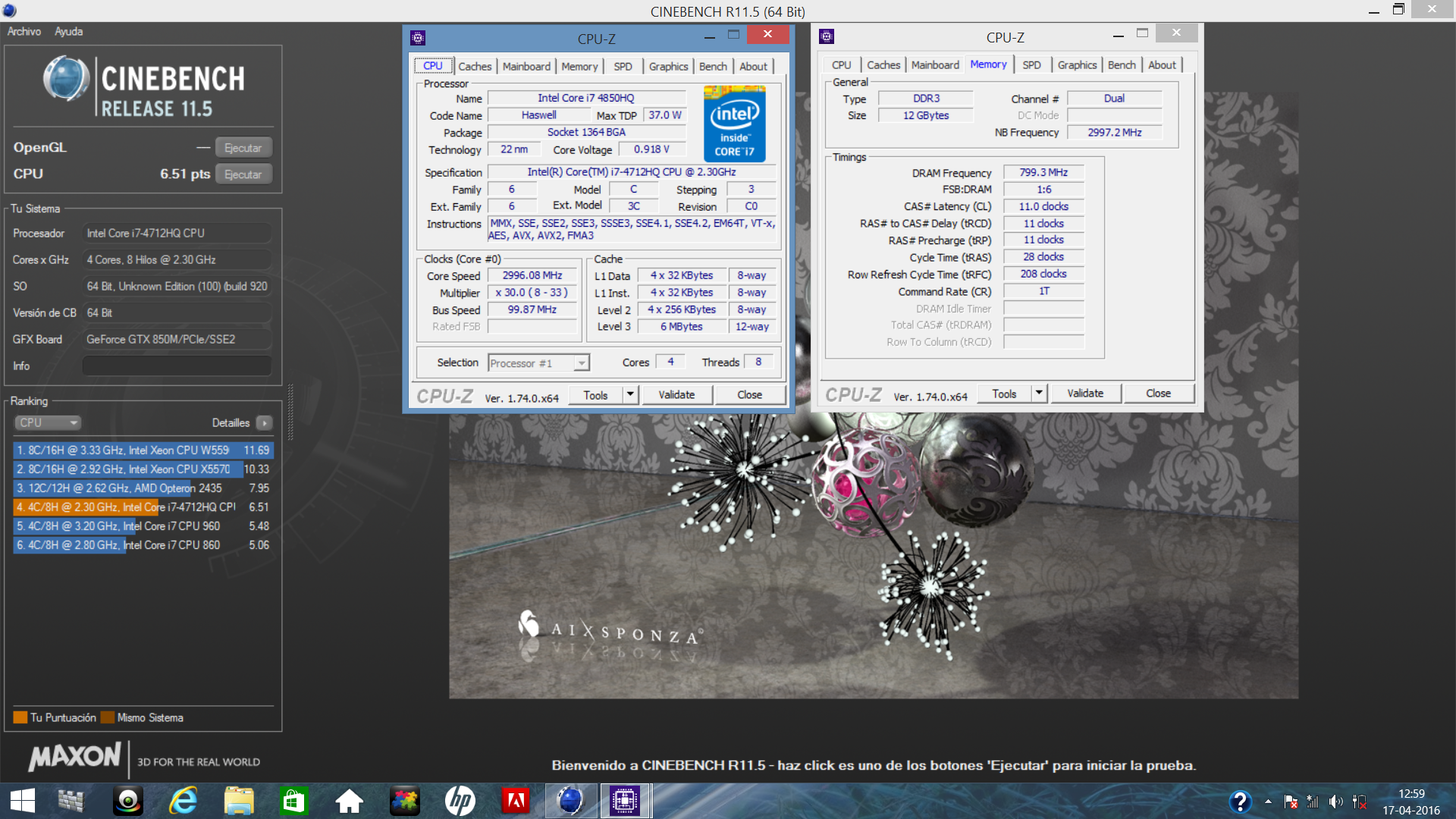Click Close button in right CPU-Z window

click(1158, 394)
